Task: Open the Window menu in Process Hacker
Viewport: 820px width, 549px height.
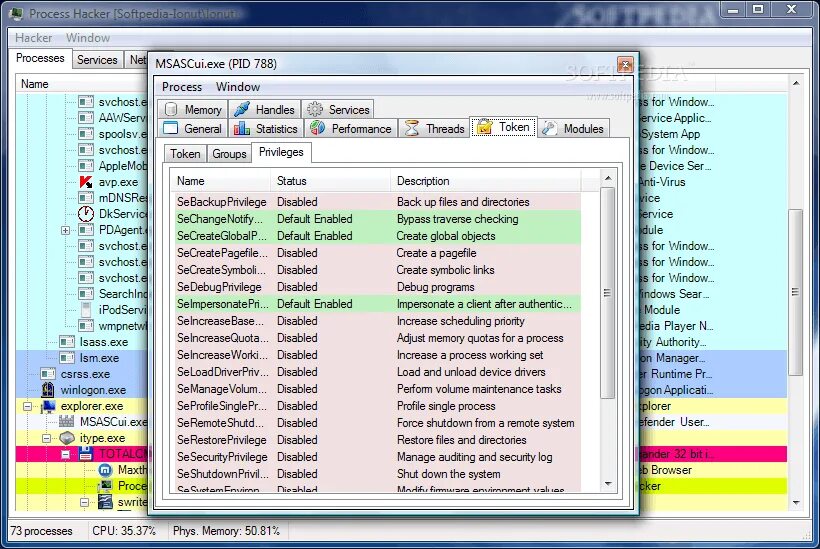Action: [88, 38]
